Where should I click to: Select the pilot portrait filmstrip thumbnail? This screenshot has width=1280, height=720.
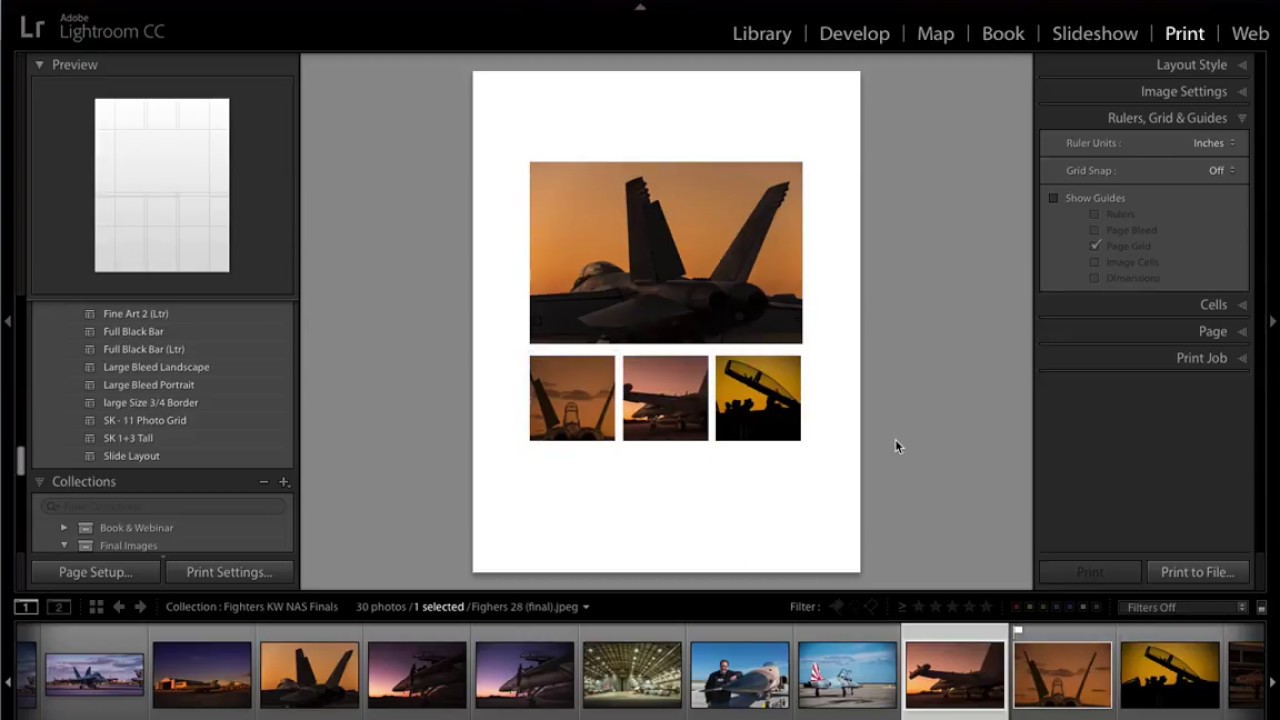739,675
